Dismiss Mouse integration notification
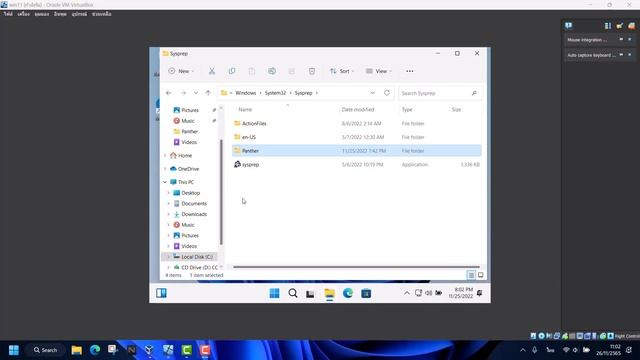 click(630, 40)
